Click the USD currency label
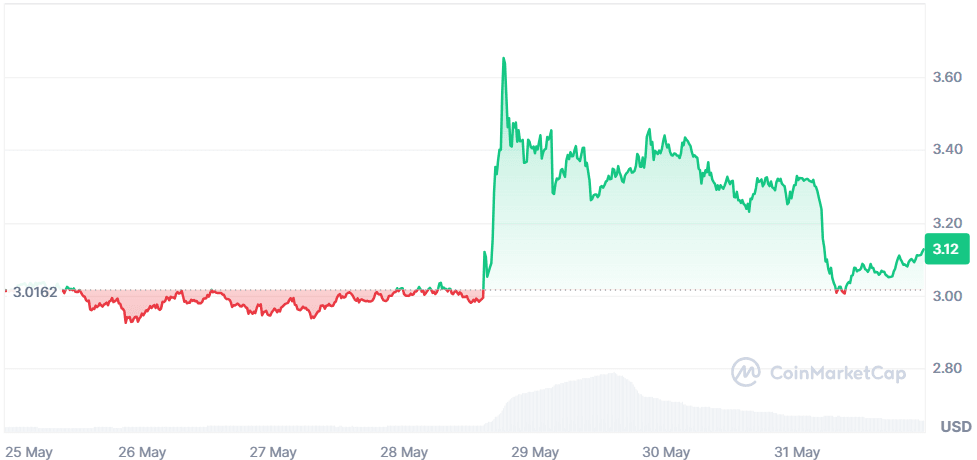 point(955,427)
